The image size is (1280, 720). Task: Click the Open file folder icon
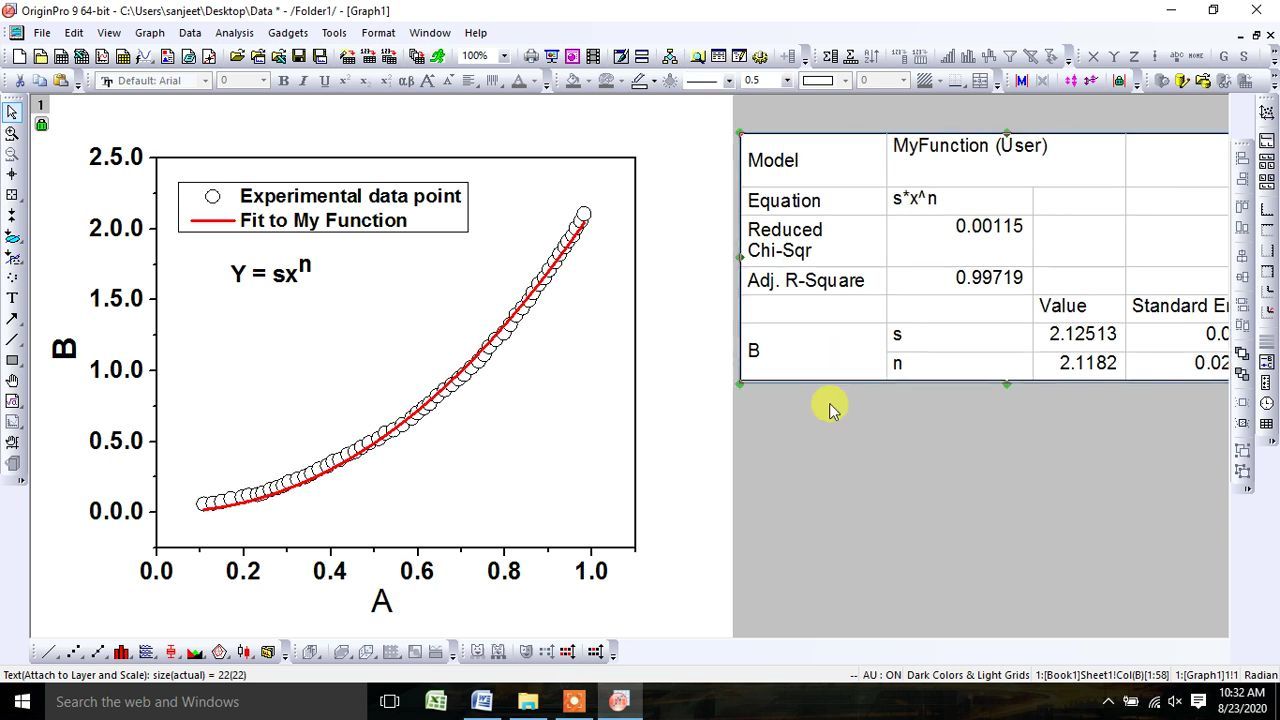coord(238,56)
